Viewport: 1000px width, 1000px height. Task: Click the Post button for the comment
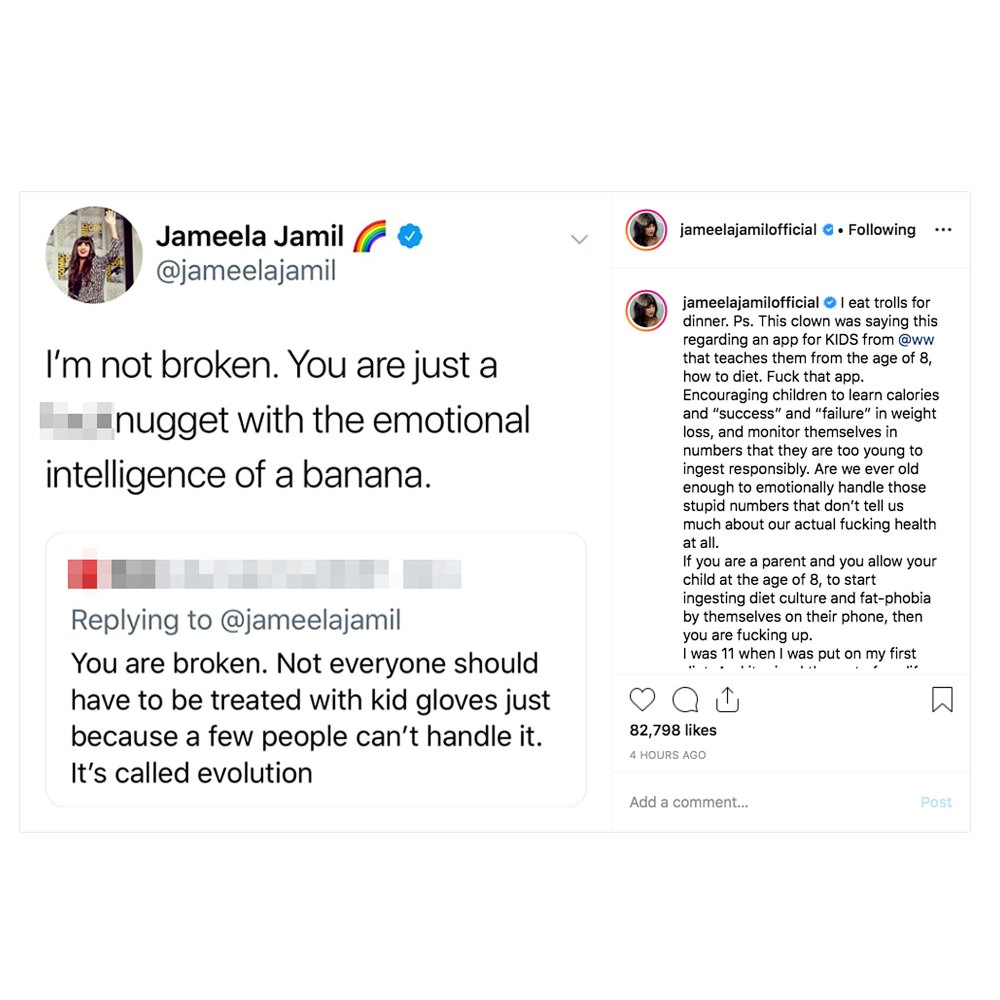point(936,802)
